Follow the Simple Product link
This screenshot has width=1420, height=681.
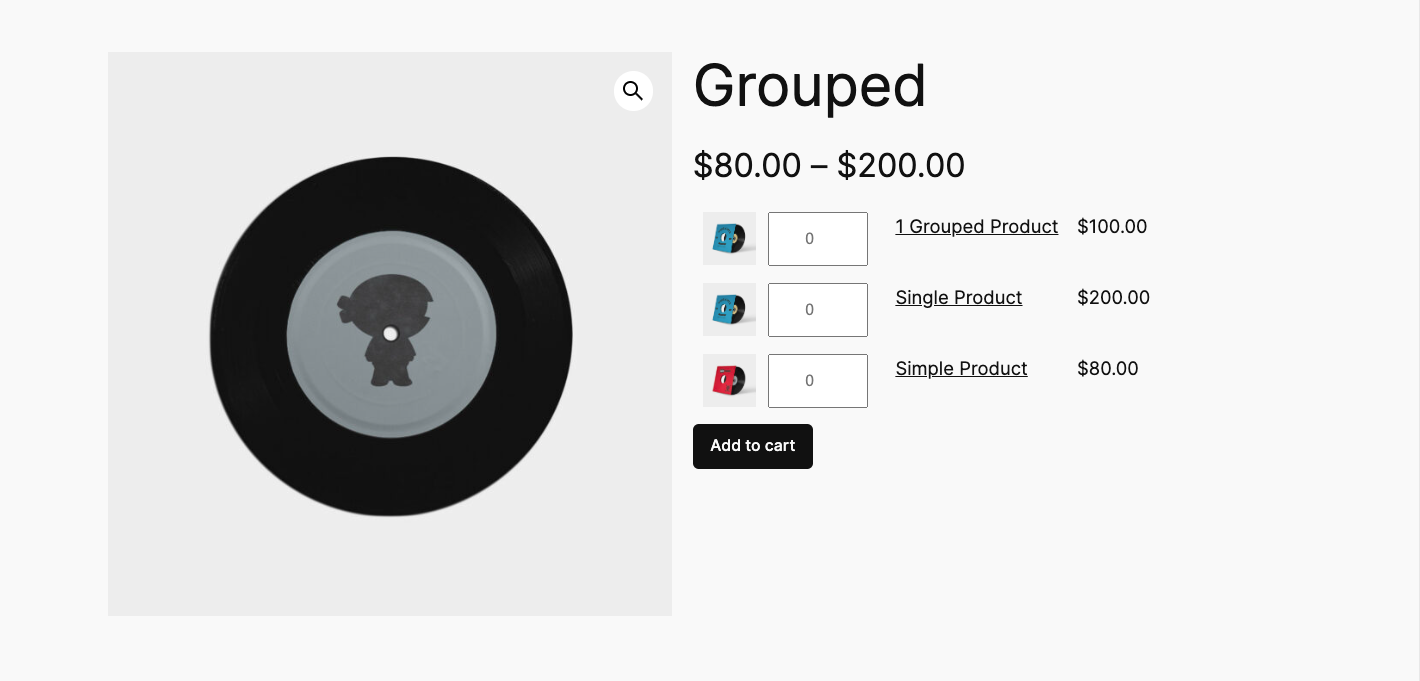(x=961, y=369)
